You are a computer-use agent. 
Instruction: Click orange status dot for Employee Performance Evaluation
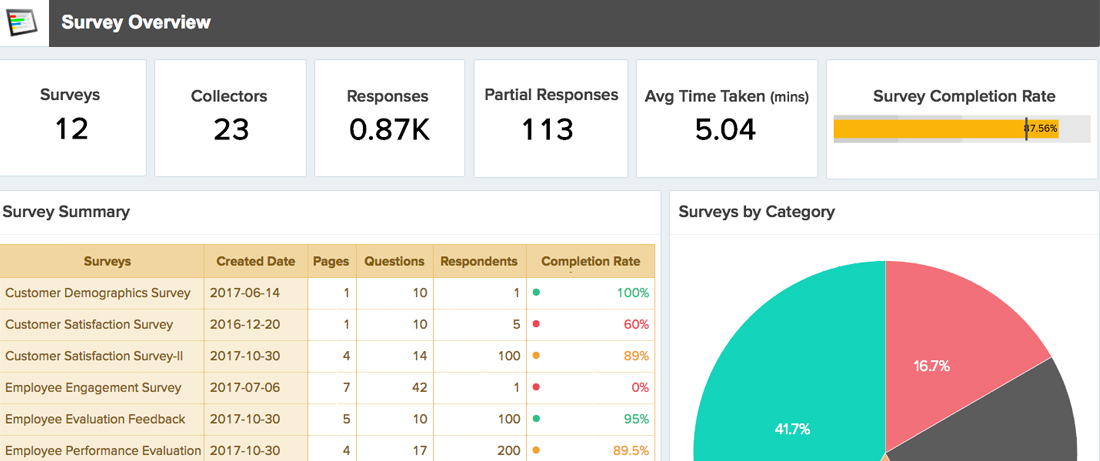536,449
